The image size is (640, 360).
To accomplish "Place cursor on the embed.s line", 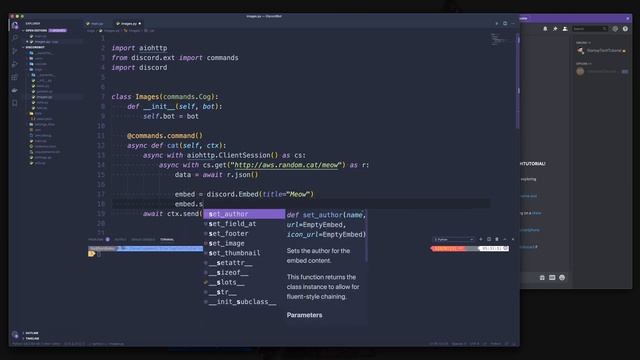I will 300,204.
